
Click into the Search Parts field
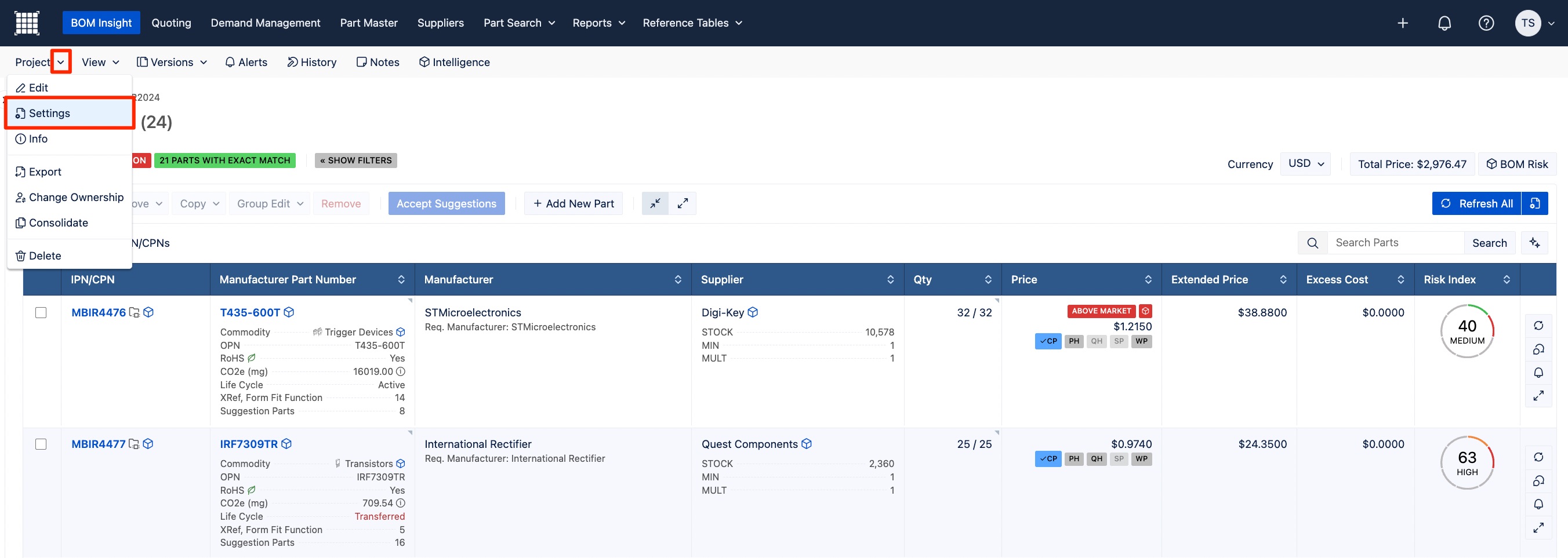pyautogui.click(x=1396, y=243)
